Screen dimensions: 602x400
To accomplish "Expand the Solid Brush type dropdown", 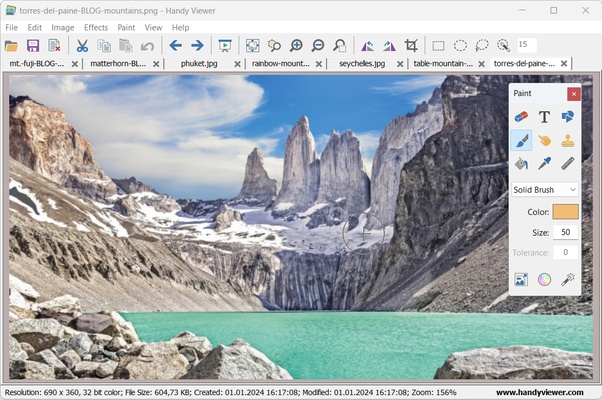I will [x=544, y=189].
